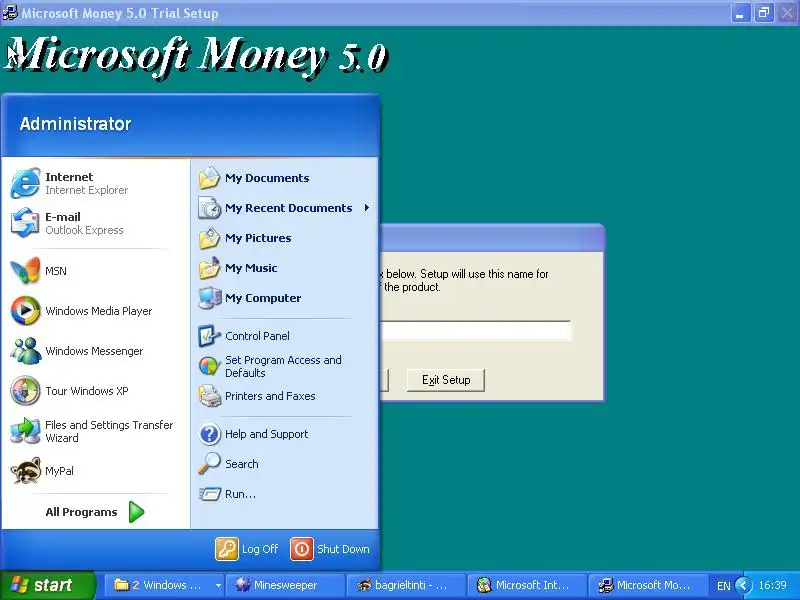Switch to Microsoft Int... taskbar button
800x600 pixels.
[x=526, y=585]
